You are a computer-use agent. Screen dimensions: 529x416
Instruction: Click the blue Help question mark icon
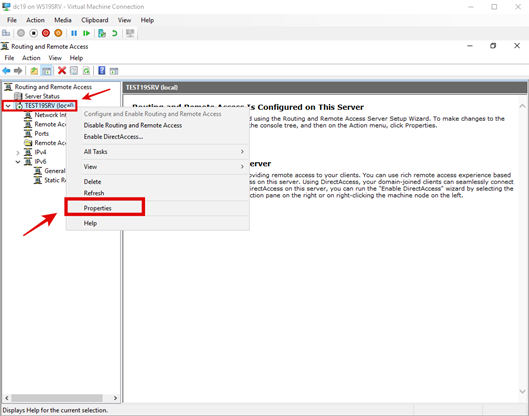[102, 71]
